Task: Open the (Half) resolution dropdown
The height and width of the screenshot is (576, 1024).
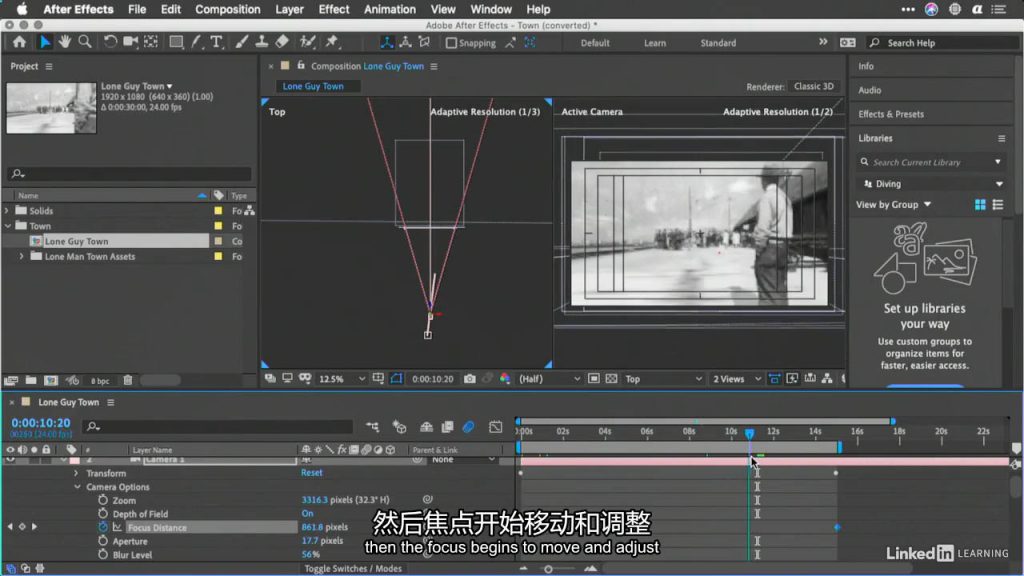Action: point(549,379)
